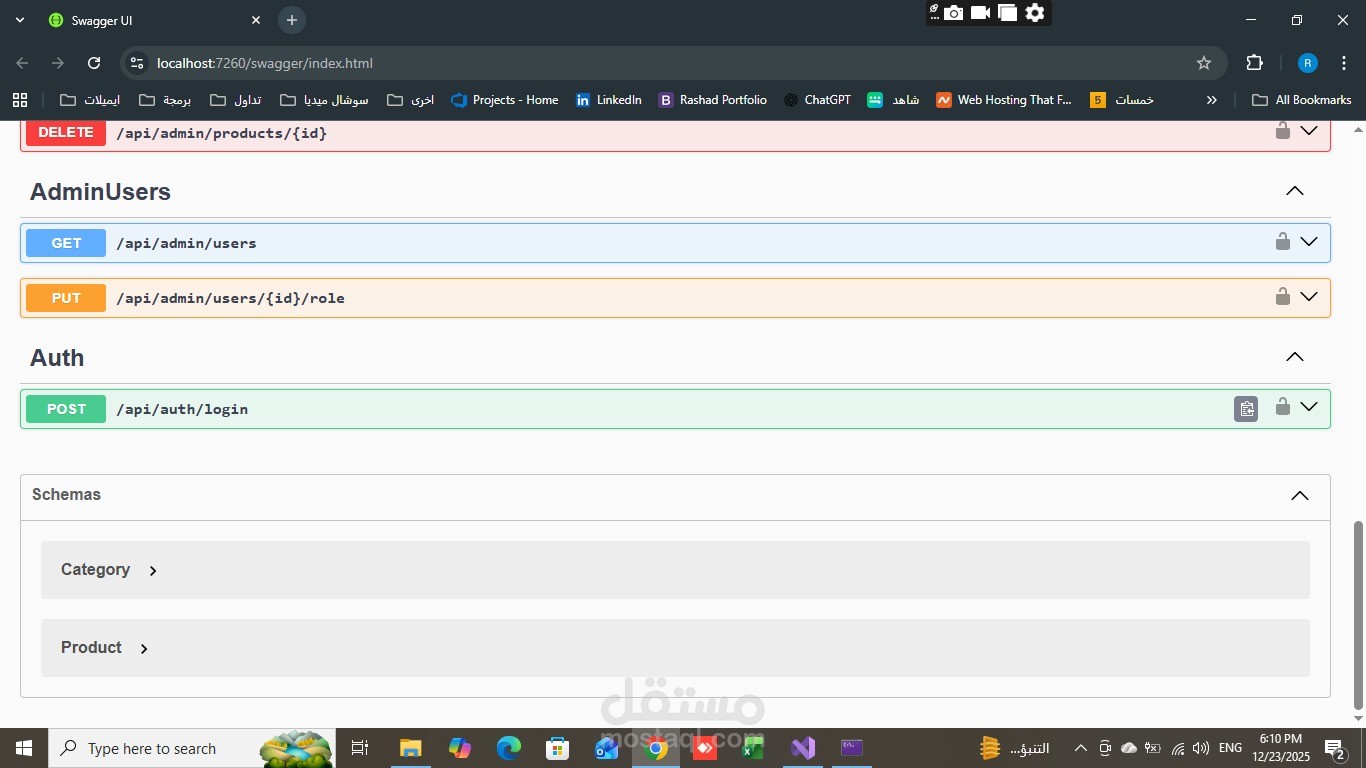Screen dimensions: 1366x768
Task: Open the اخرى bookmark folder
Action: tap(411, 100)
